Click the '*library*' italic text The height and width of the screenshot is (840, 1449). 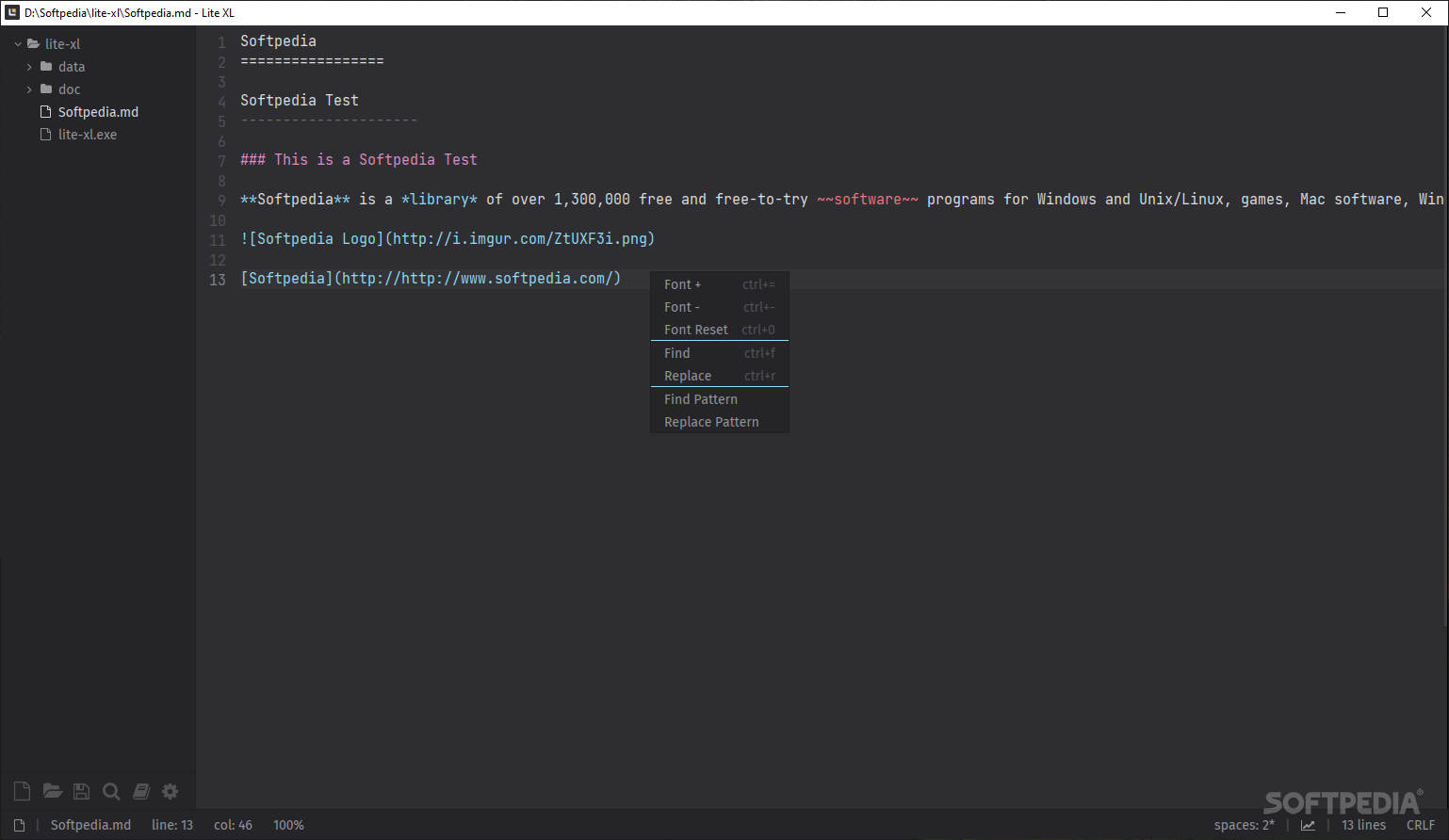tap(439, 199)
